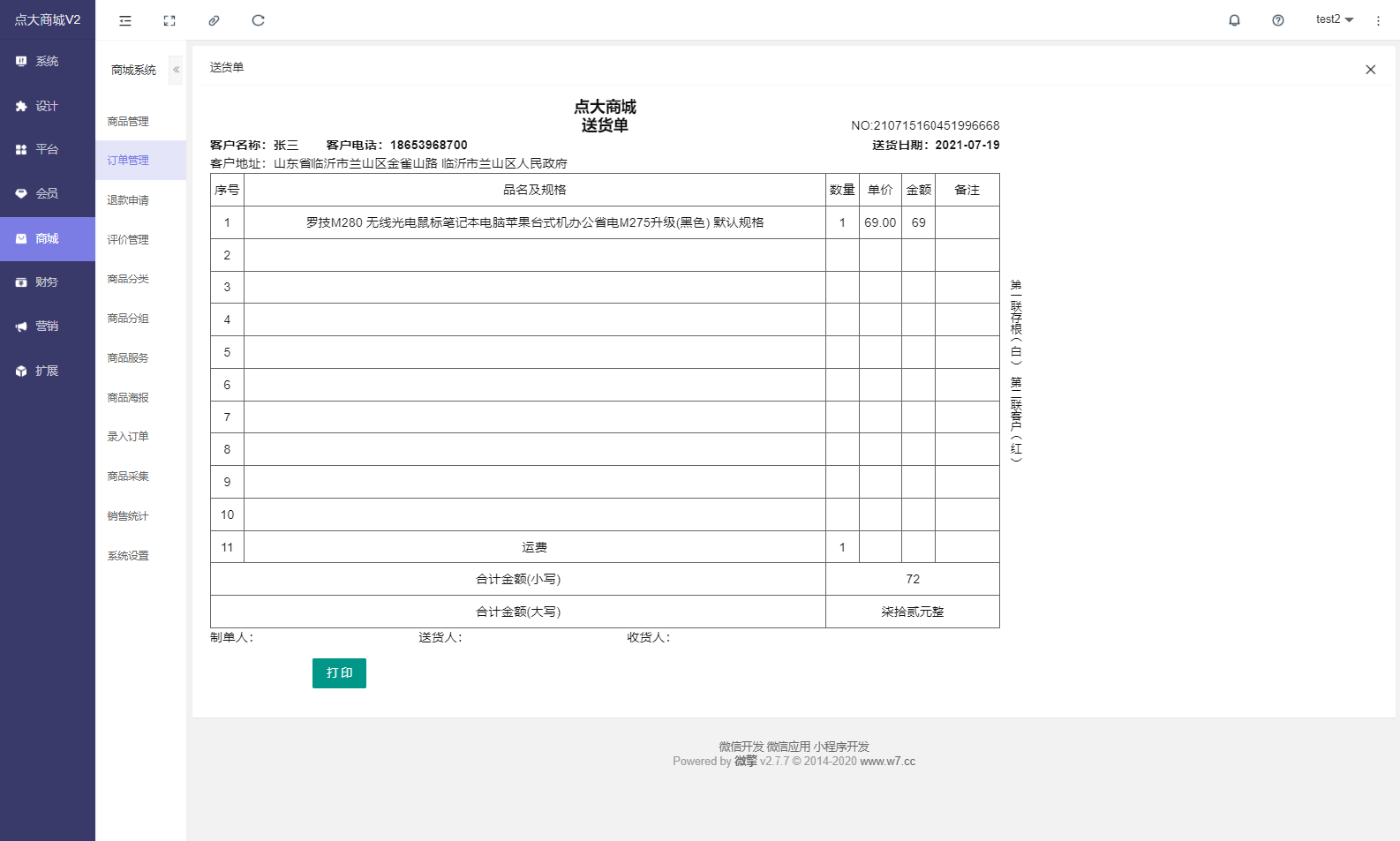This screenshot has width=1400, height=841.
Task: Click the refresh page icon
Action: (258, 20)
